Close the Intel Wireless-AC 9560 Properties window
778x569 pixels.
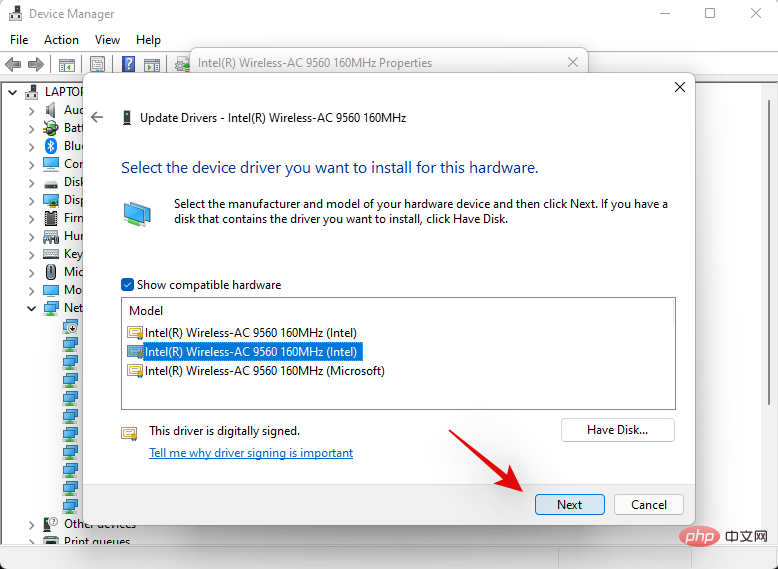click(x=573, y=62)
